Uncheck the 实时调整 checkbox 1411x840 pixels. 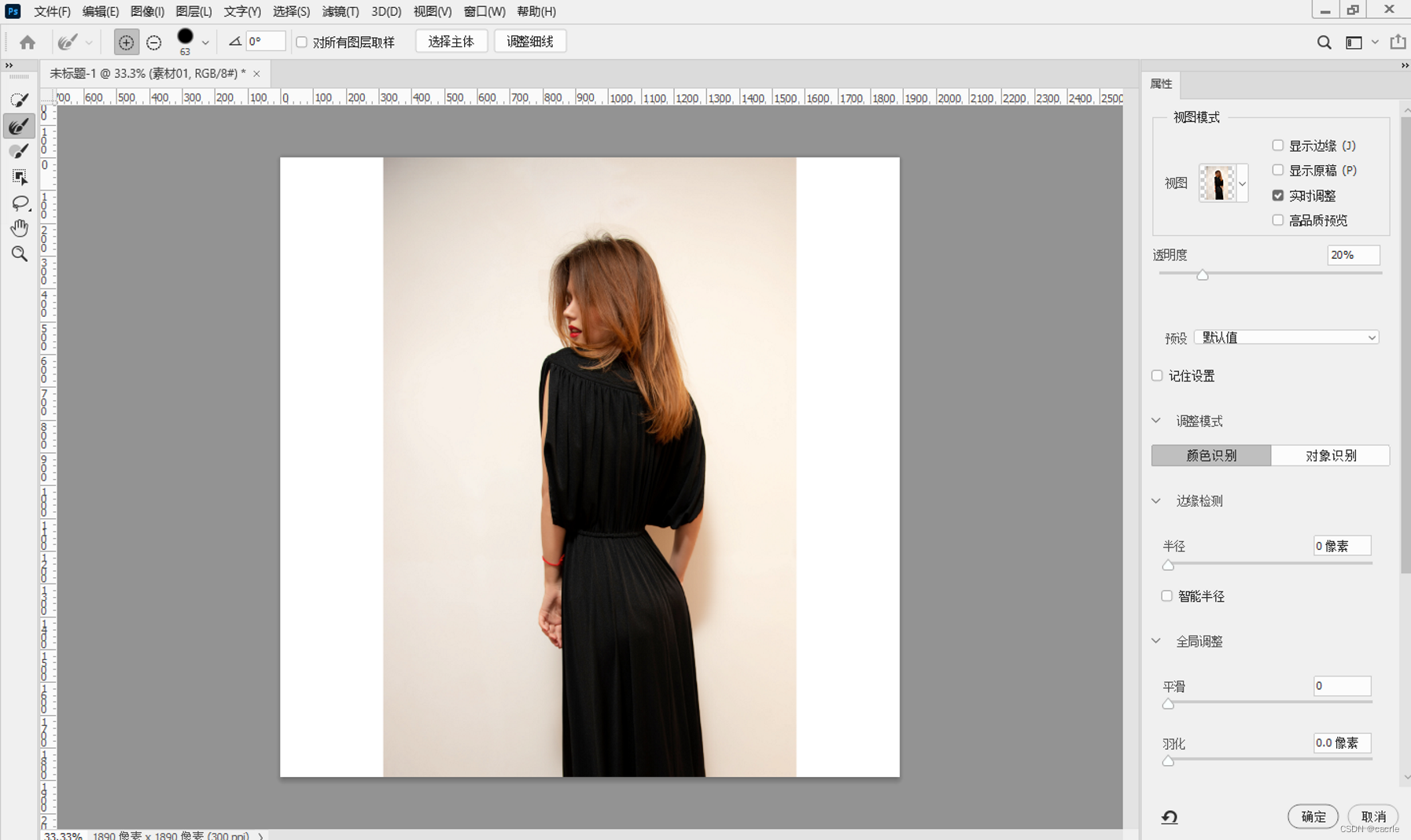click(x=1277, y=195)
